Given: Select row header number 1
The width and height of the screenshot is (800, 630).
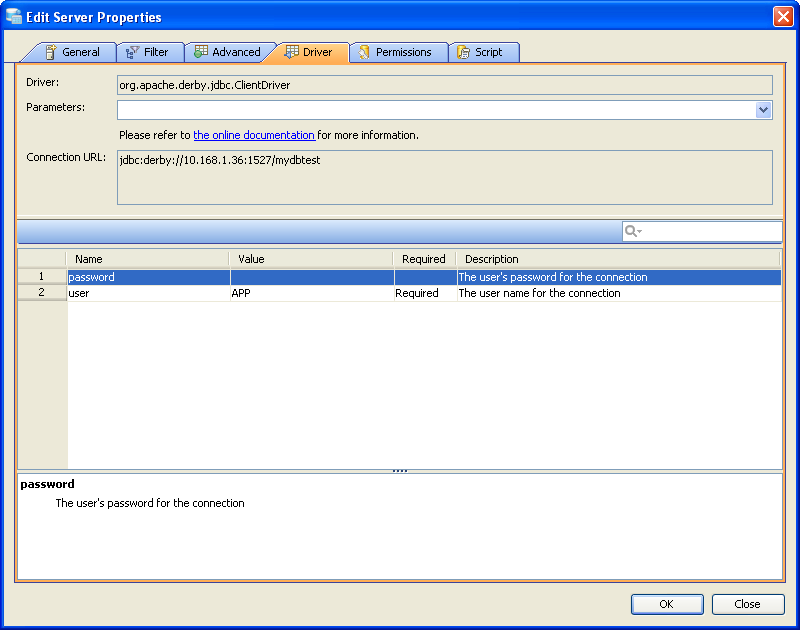Looking at the screenshot, I should point(42,276).
